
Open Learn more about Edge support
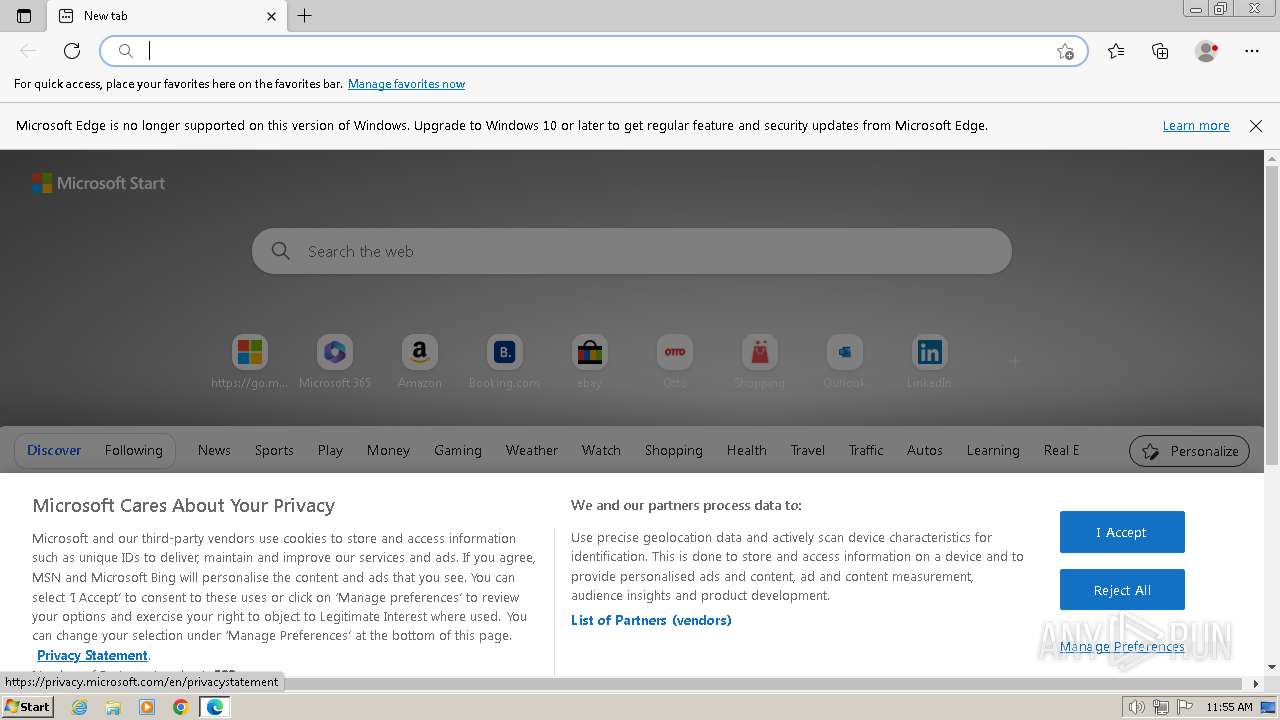tap(1196, 126)
